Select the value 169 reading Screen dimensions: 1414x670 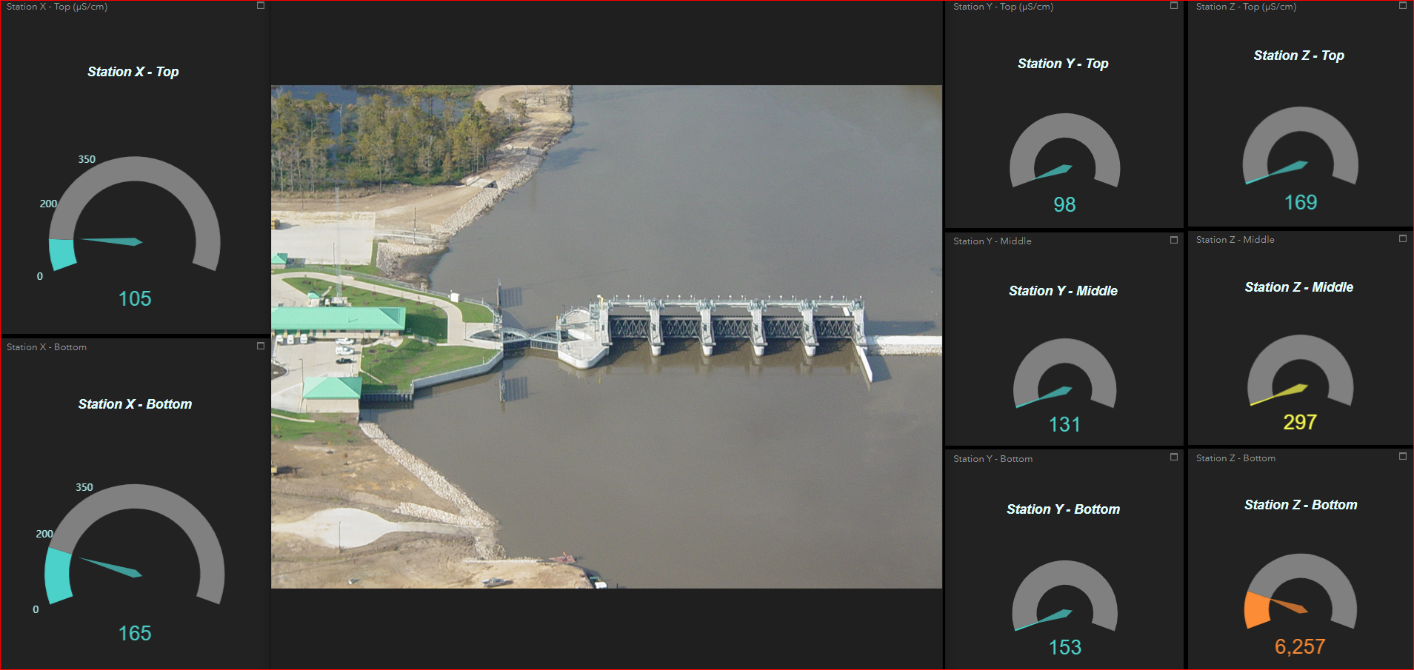pos(1300,203)
